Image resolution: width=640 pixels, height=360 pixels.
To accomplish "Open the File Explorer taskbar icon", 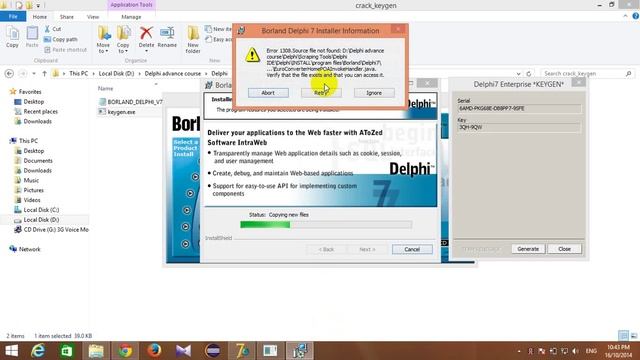I will (96, 351).
